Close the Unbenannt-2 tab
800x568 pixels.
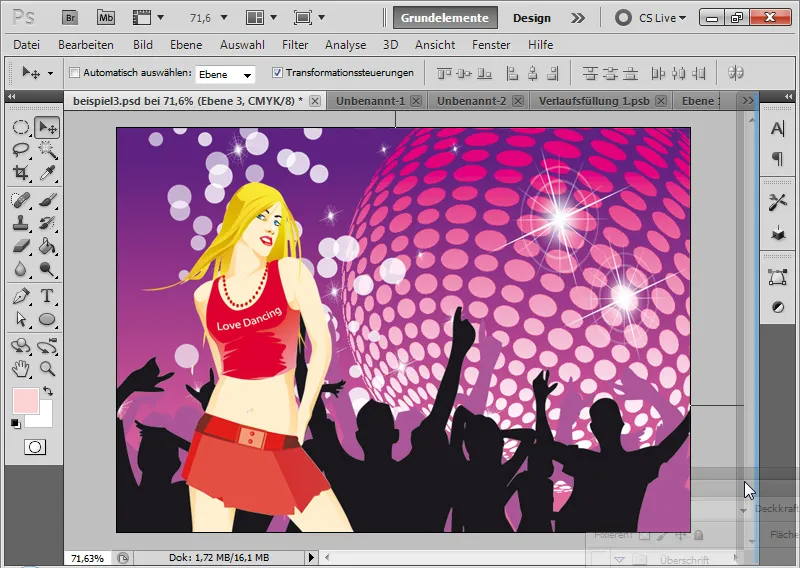point(518,101)
